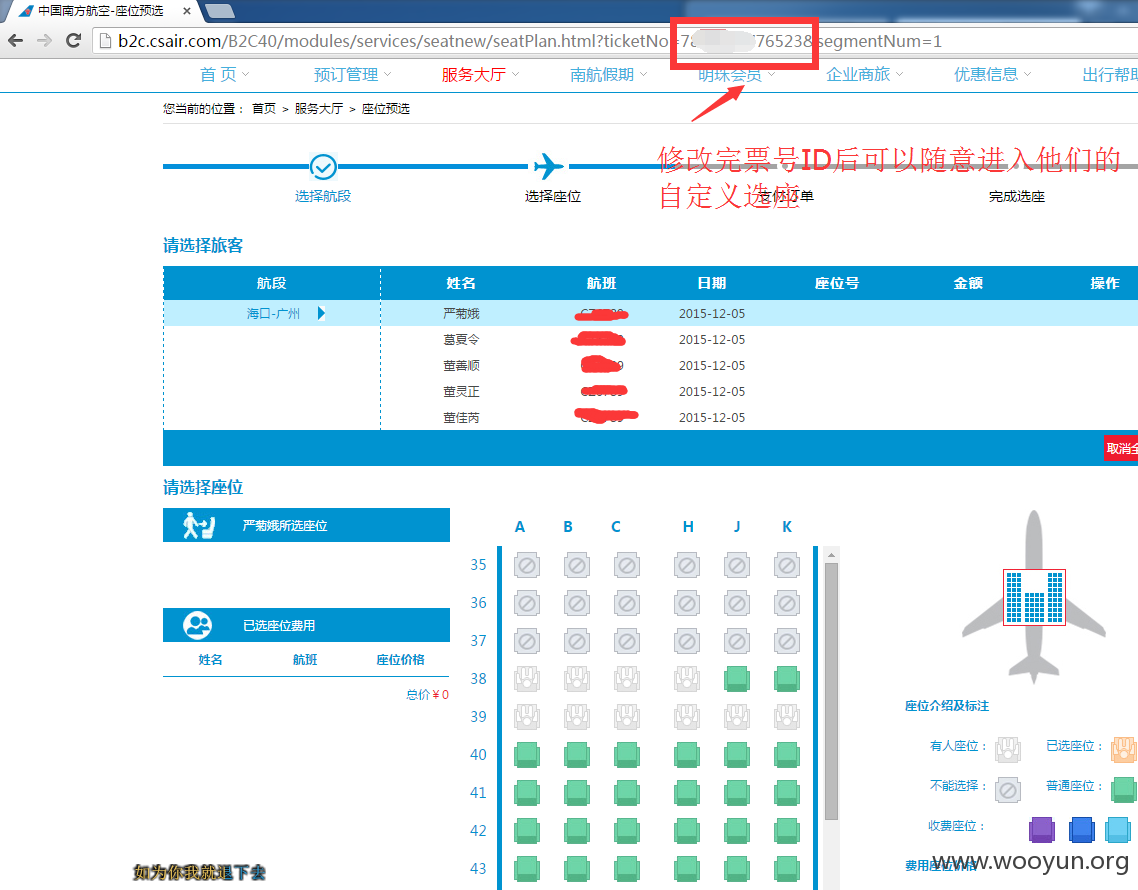Select passenger 董善顺 row
This screenshot has height=890, width=1138.
(759, 366)
